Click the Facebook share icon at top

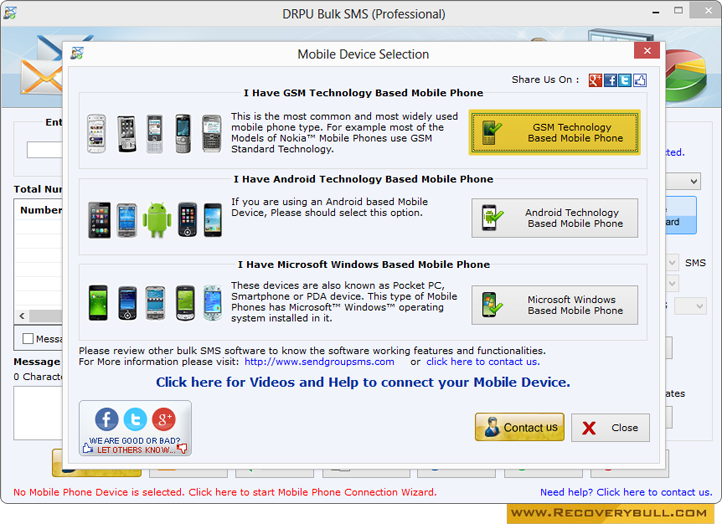click(x=610, y=80)
